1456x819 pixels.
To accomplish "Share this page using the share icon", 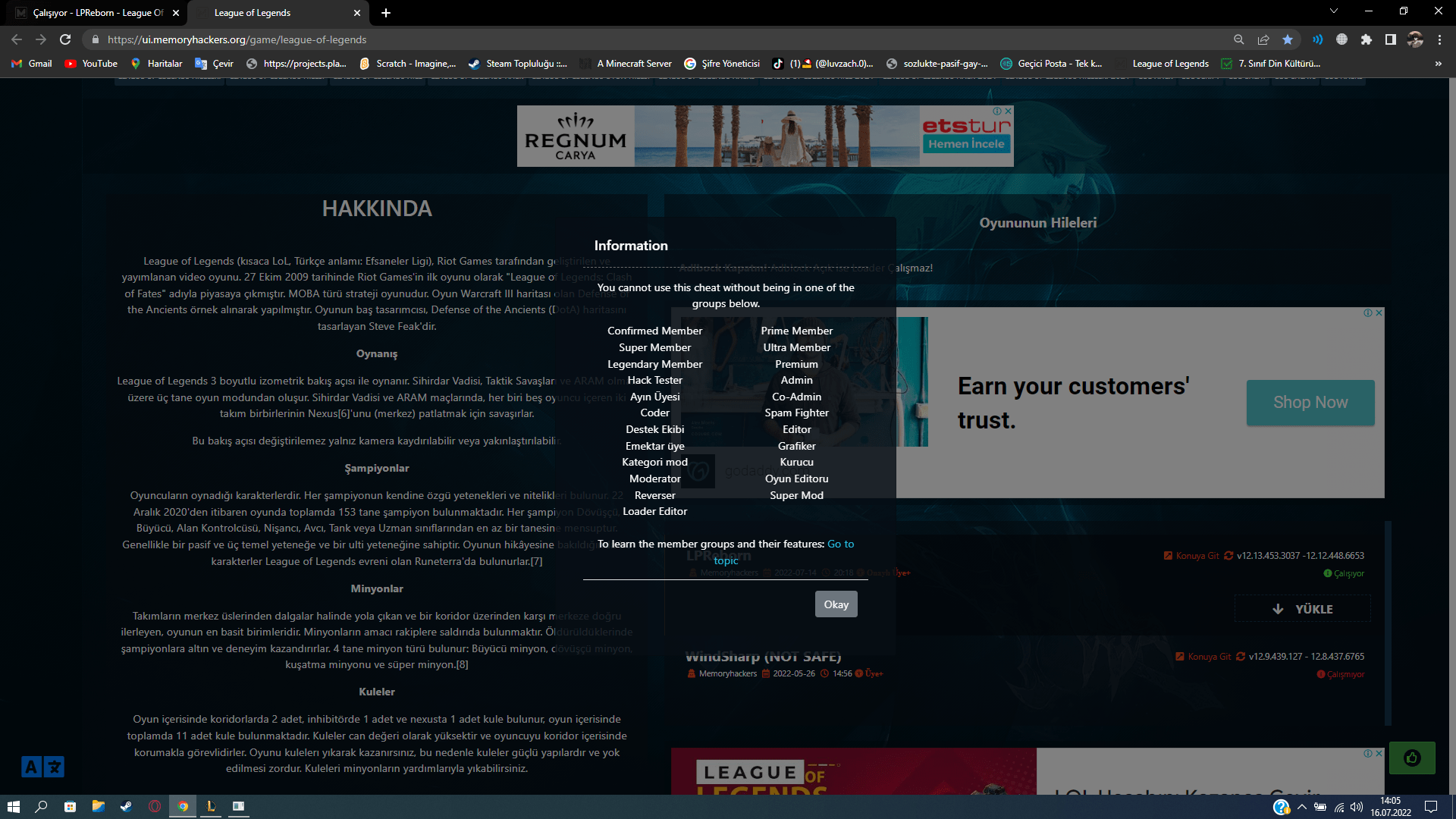I will [1263, 39].
